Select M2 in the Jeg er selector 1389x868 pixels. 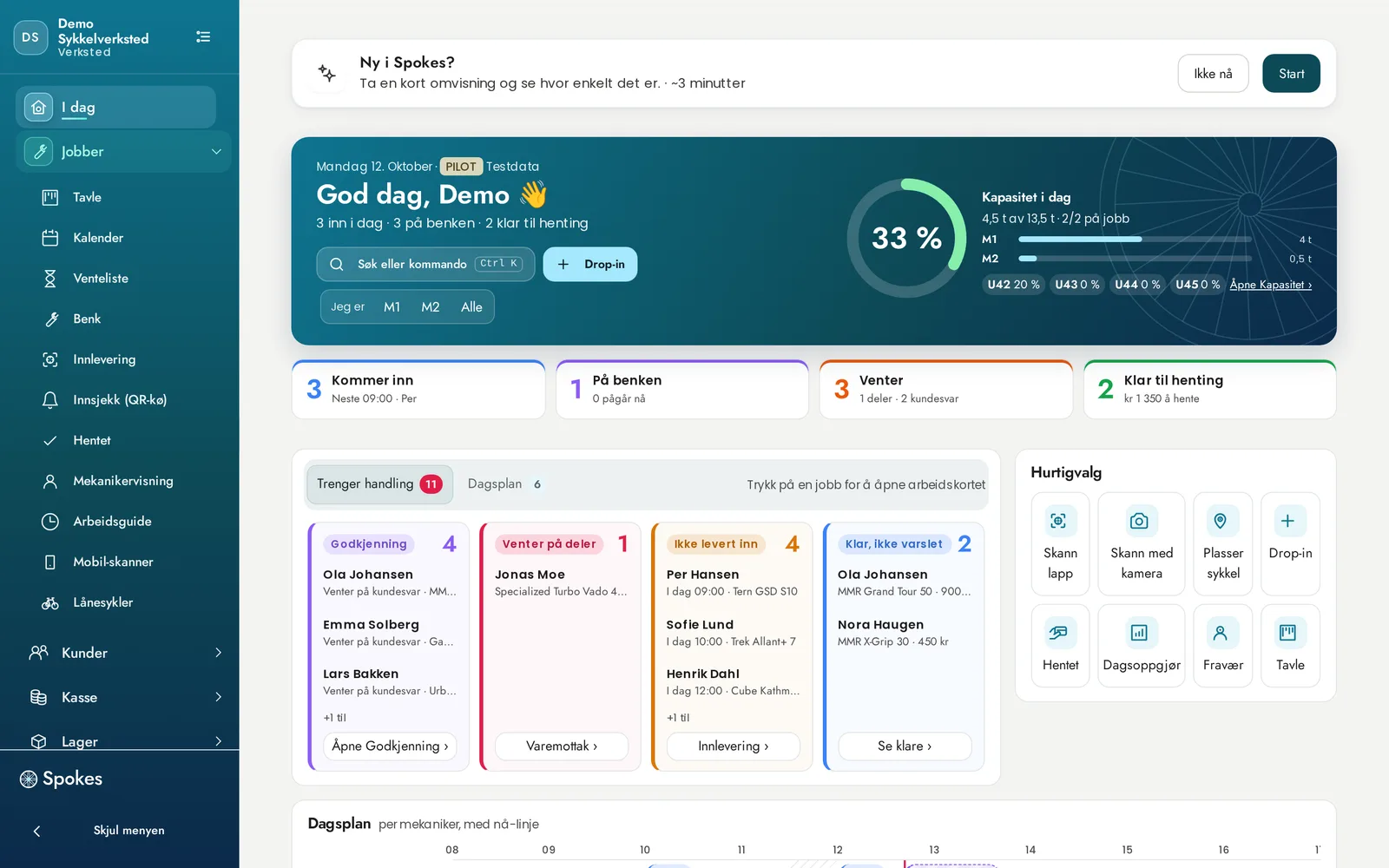click(x=431, y=307)
